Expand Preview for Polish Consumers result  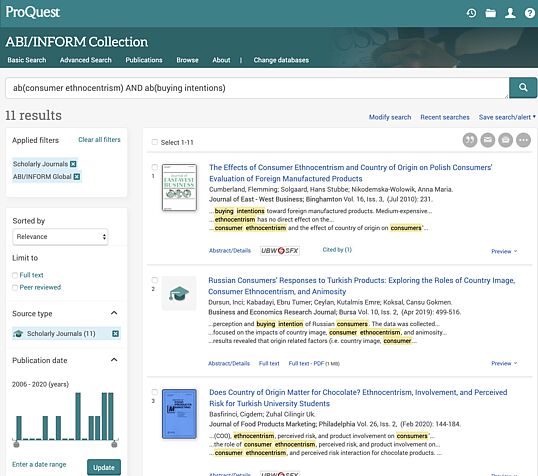point(504,251)
